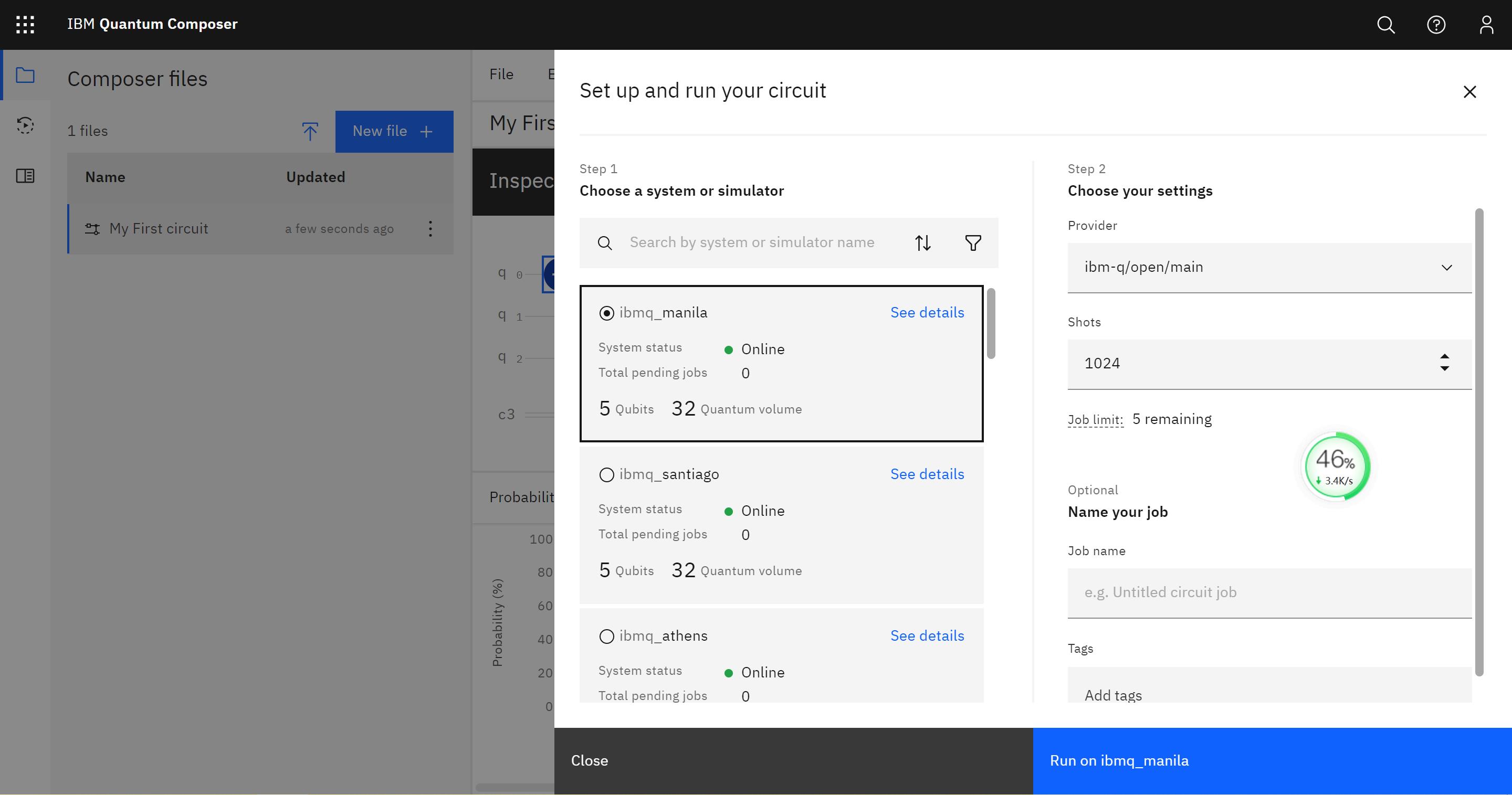Click the system search input field
1512x795 pixels.
click(x=752, y=243)
